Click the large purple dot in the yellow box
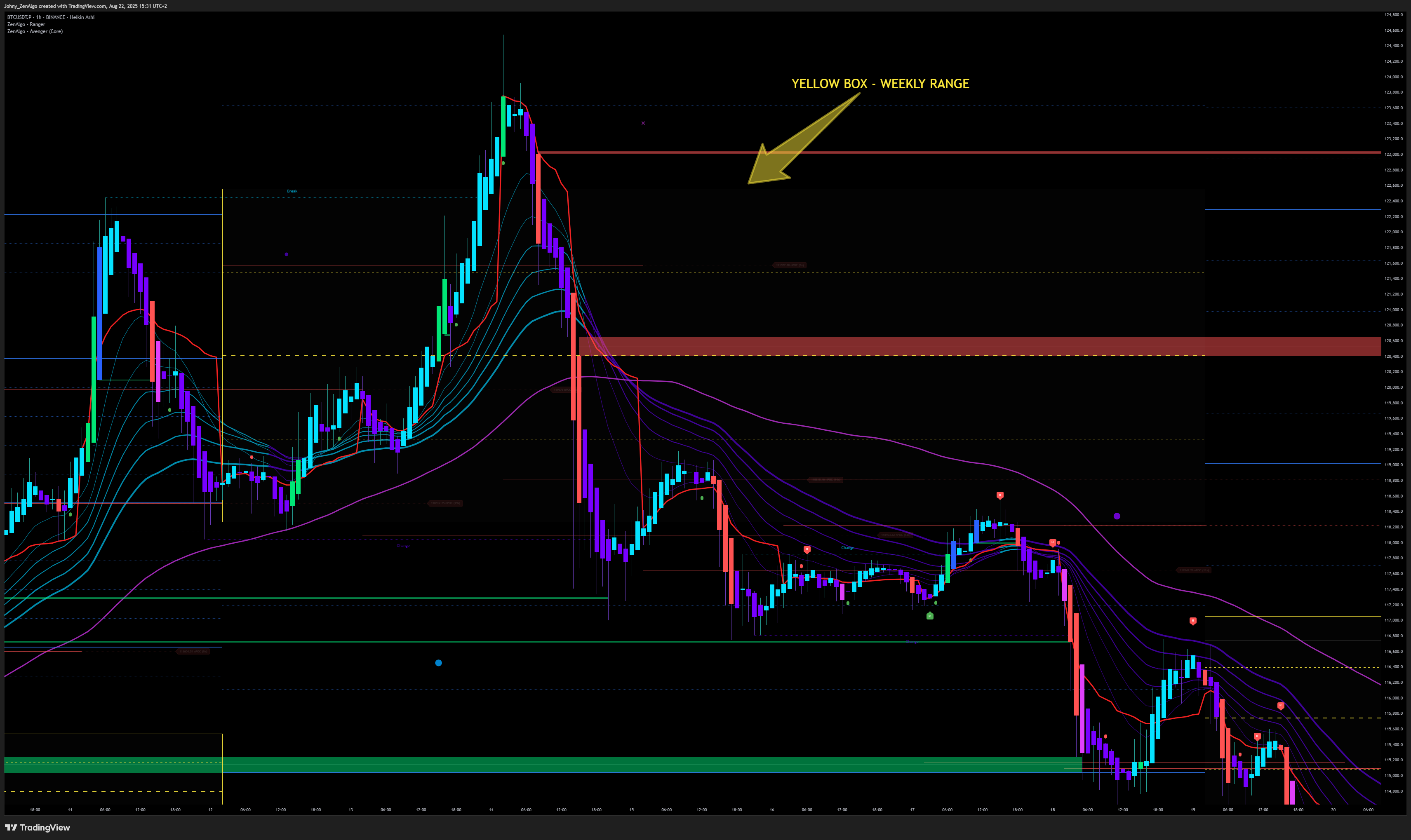The width and height of the screenshot is (1411, 840). [x=1117, y=516]
